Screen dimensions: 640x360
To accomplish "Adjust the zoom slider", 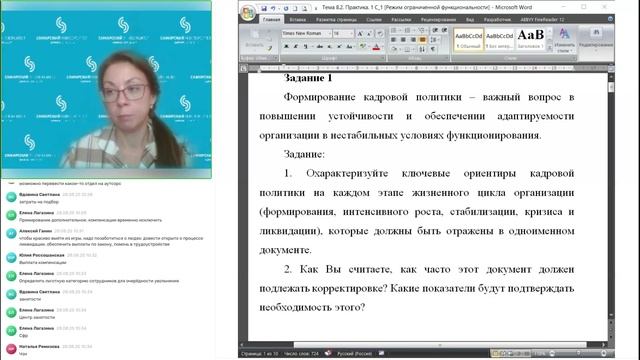I will [x=578, y=353].
